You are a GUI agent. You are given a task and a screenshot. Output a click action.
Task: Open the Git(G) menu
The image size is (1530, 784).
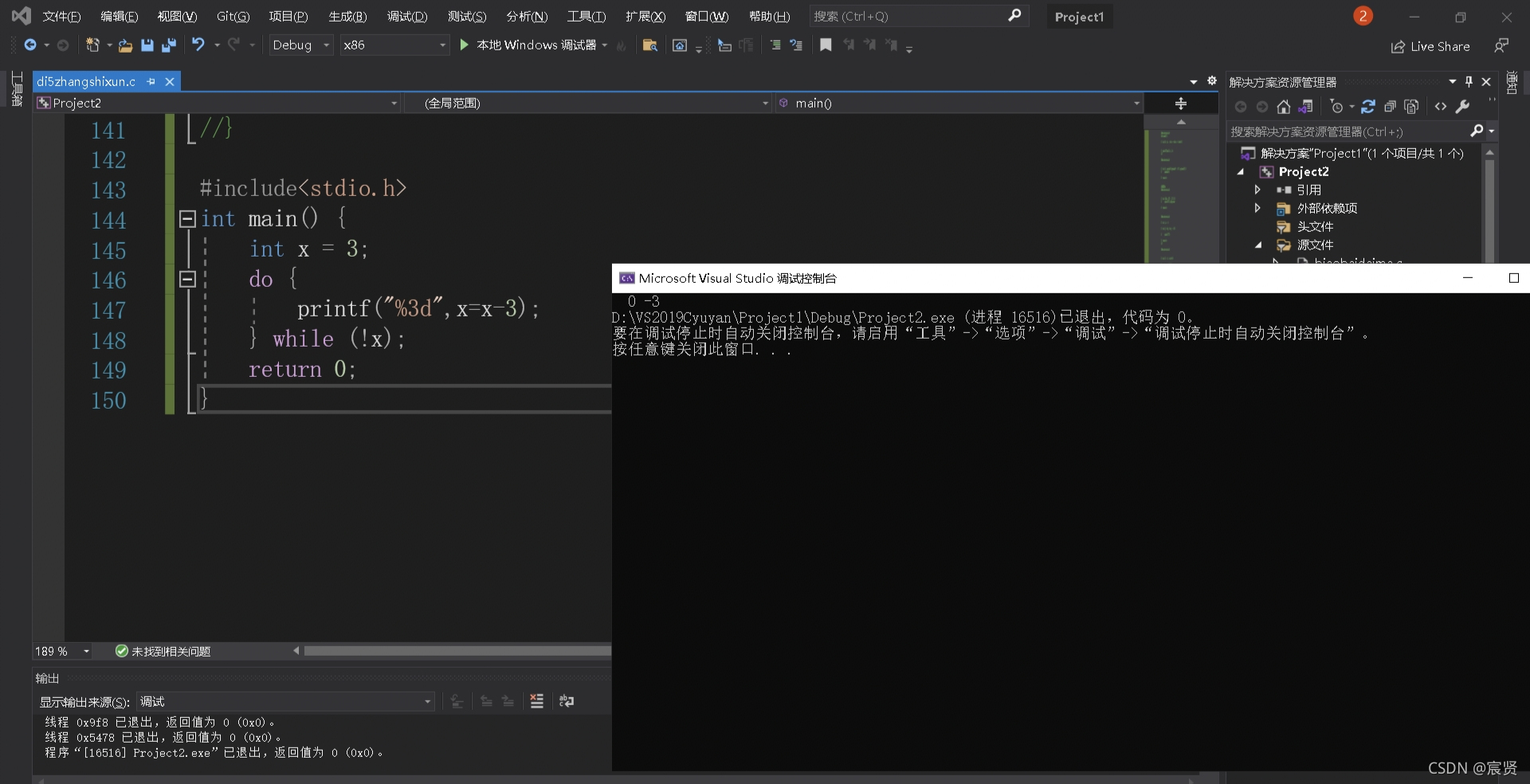[233, 16]
